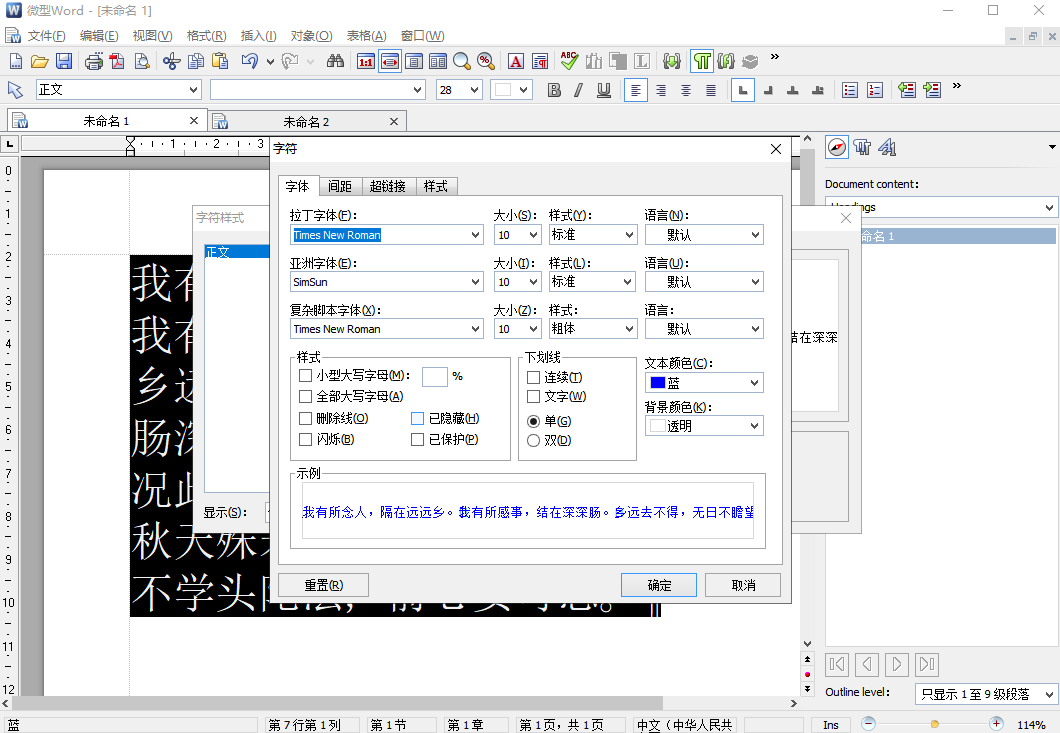The height and width of the screenshot is (733, 1060).
Task: Click the zoom slider handle in status bar
Action: tap(934, 724)
